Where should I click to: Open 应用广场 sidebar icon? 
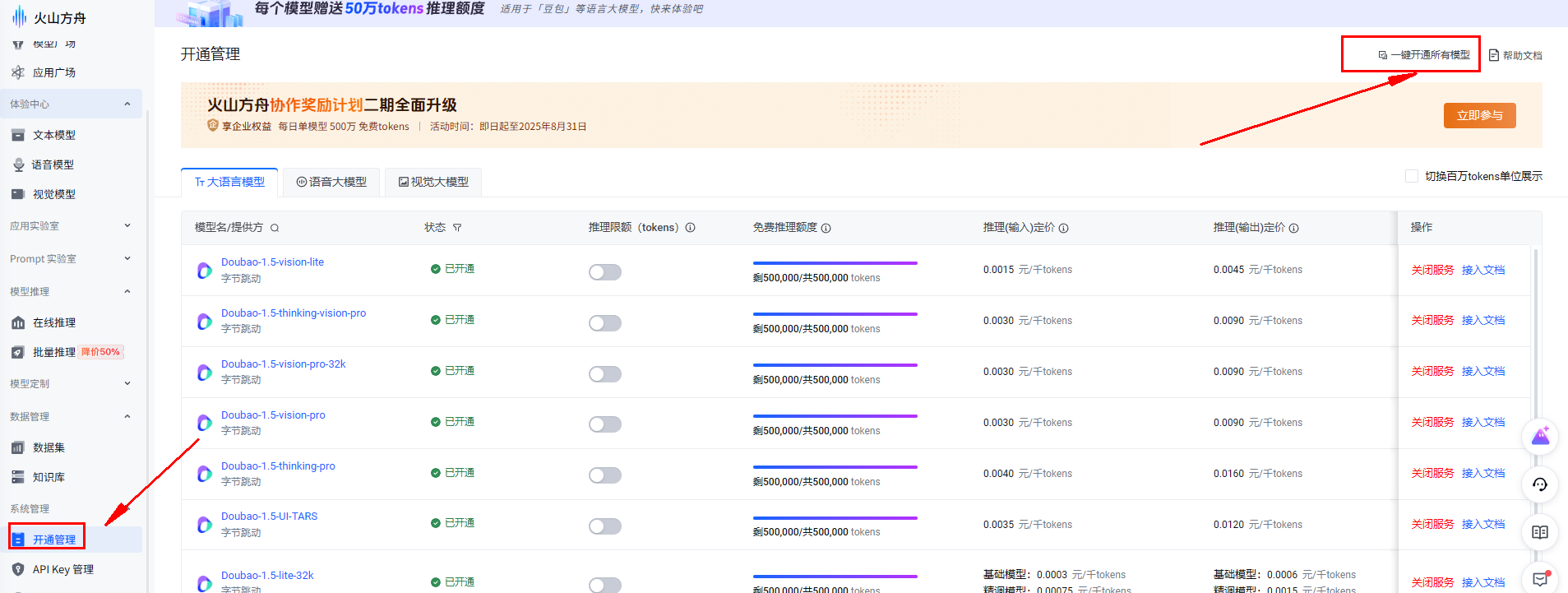18,72
